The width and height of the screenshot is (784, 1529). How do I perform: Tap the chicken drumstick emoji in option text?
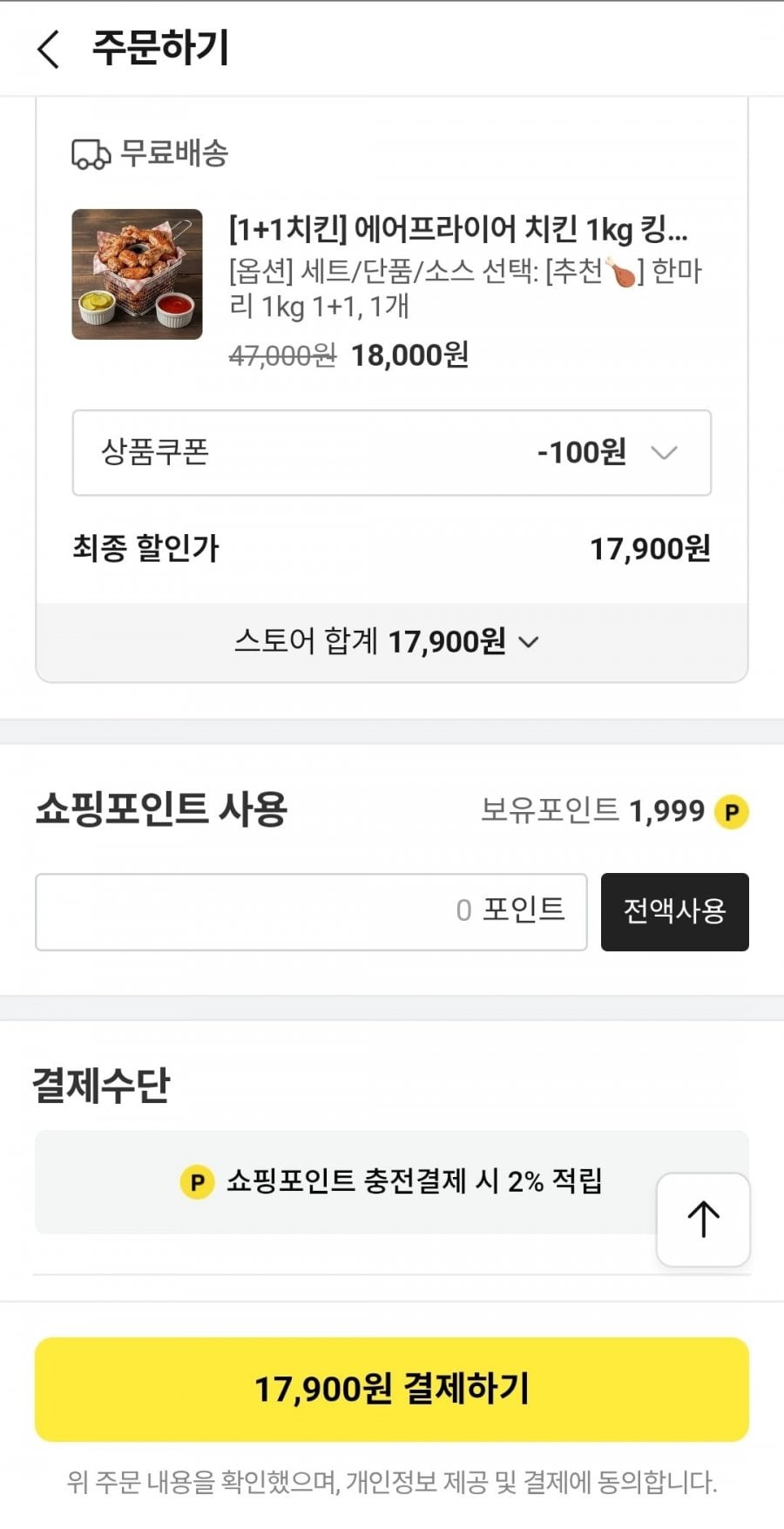tap(621, 273)
